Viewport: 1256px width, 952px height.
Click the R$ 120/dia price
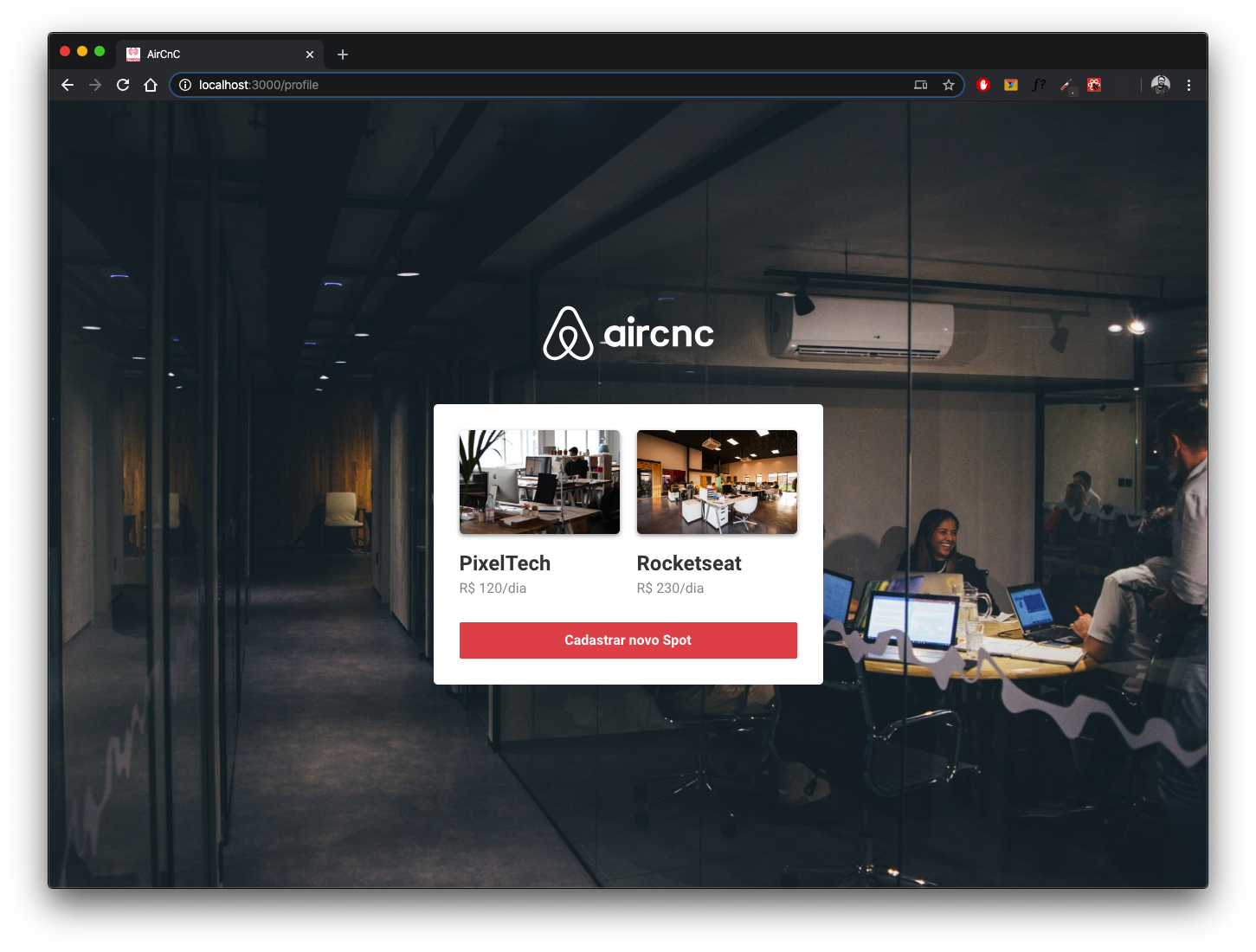(493, 589)
